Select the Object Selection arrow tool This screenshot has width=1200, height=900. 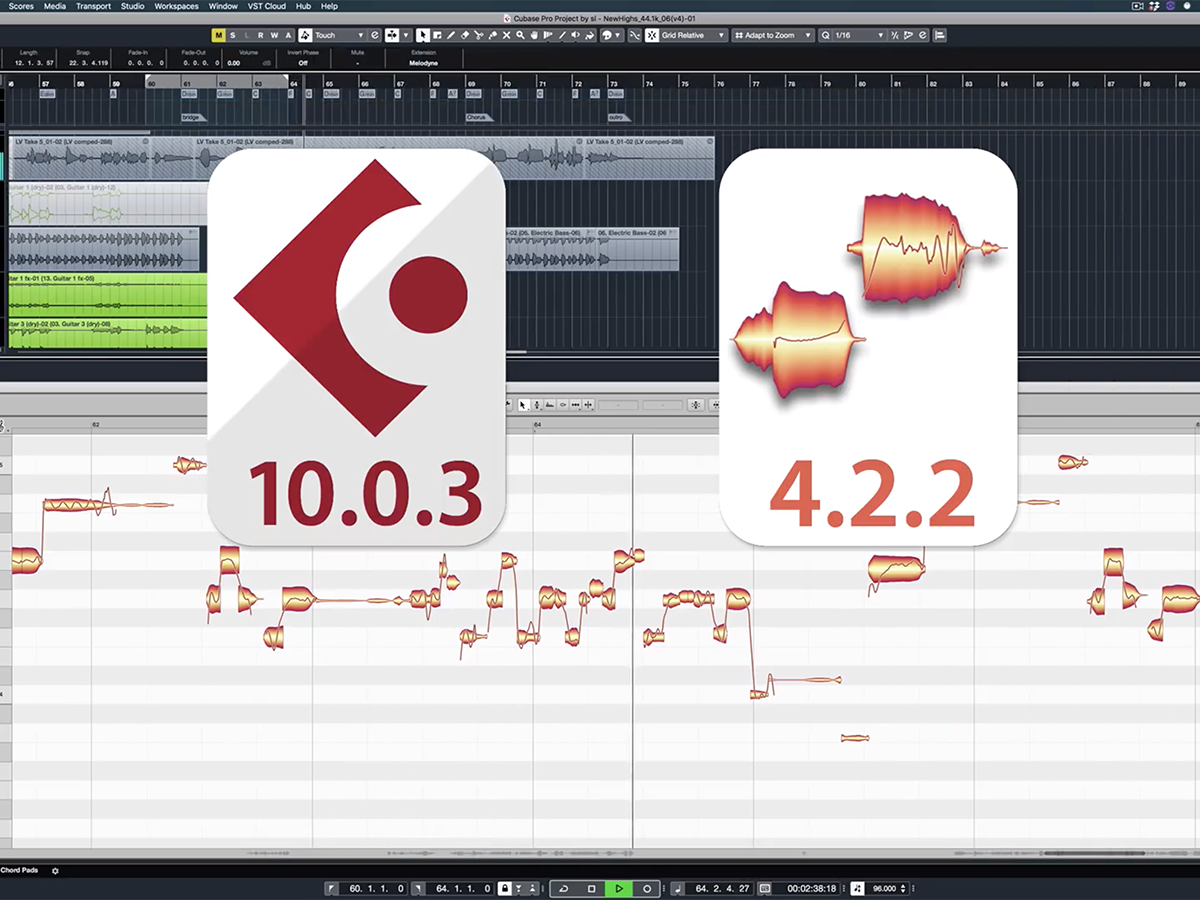[423, 35]
